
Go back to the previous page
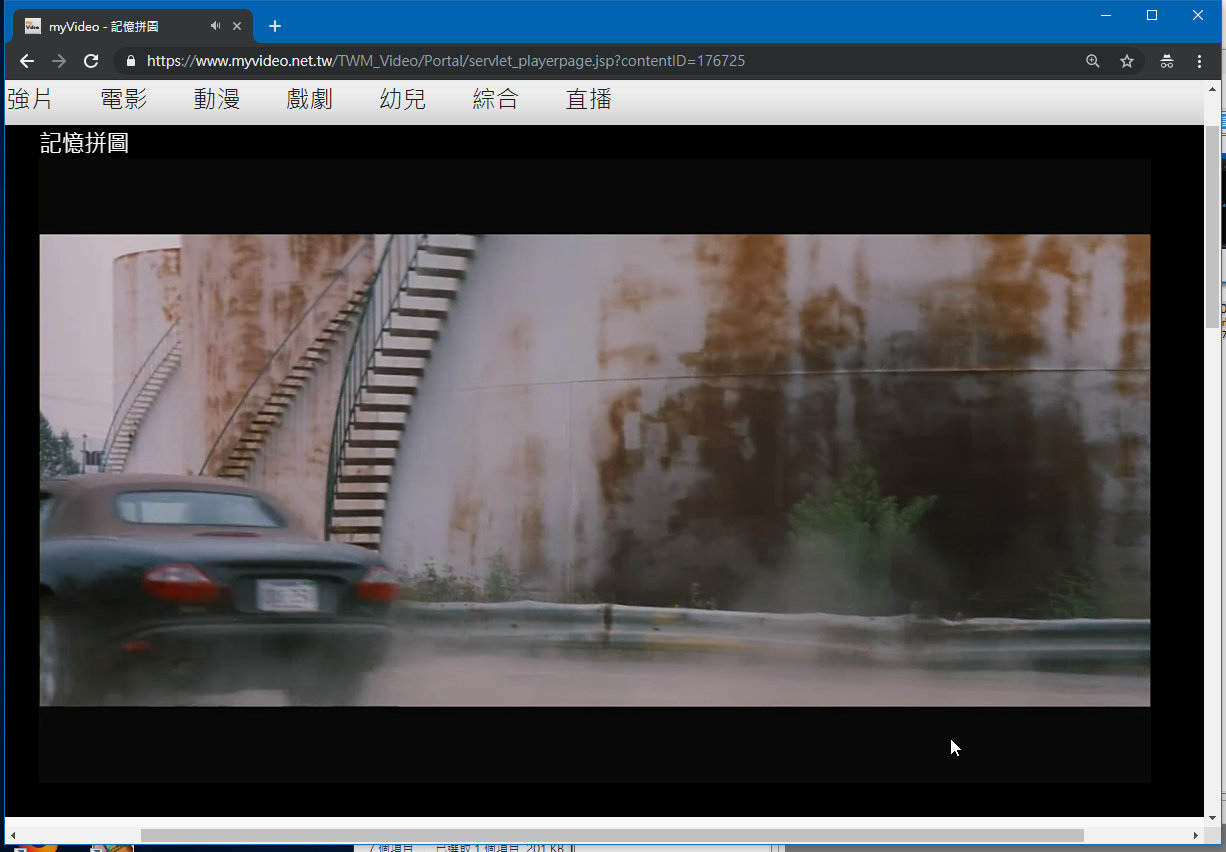click(27, 61)
